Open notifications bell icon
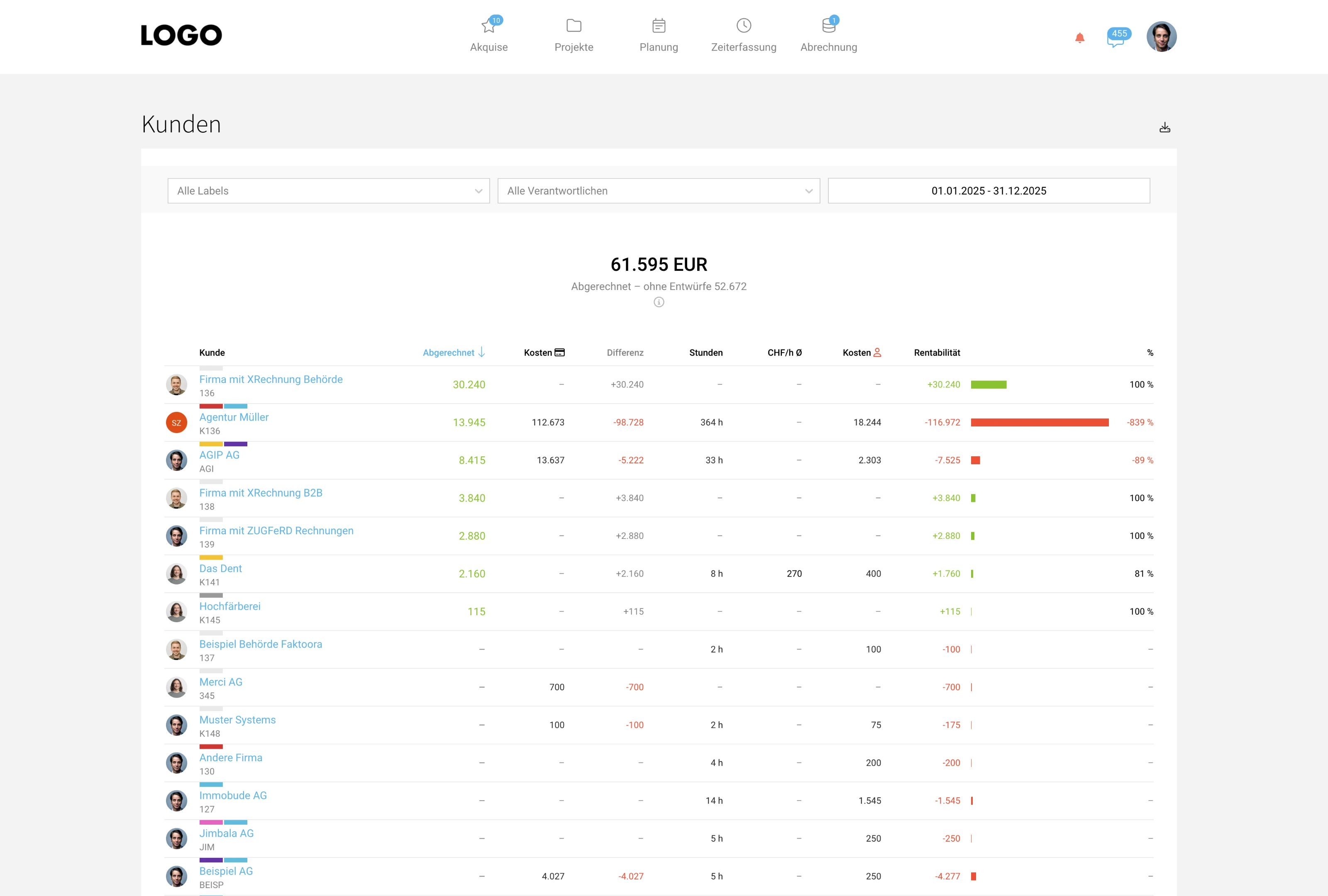 pyautogui.click(x=1079, y=38)
